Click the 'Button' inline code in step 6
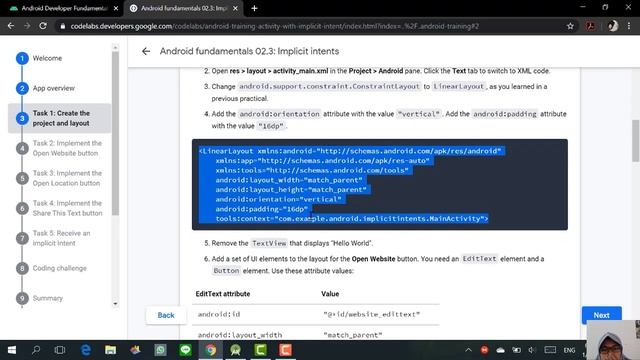 click(x=226, y=271)
